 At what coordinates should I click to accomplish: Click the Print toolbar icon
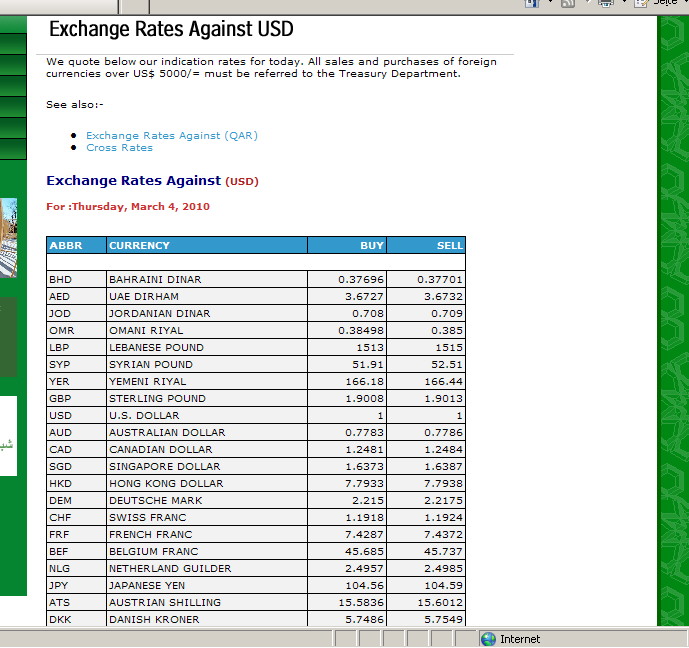[x=605, y=3]
